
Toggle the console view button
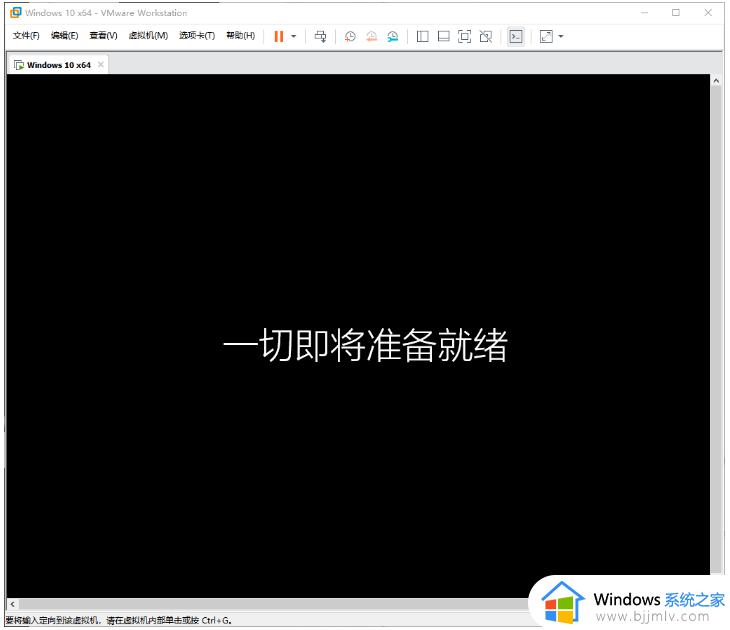(x=516, y=36)
